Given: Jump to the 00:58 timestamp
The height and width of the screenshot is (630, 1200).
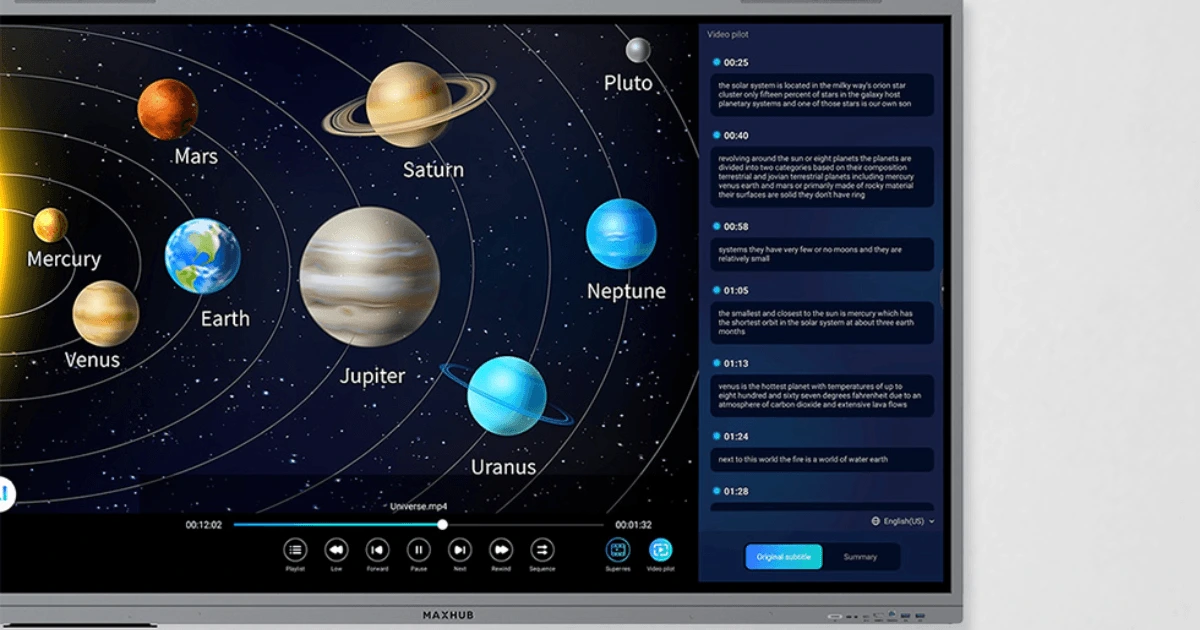Looking at the screenshot, I should pyautogui.click(x=736, y=227).
